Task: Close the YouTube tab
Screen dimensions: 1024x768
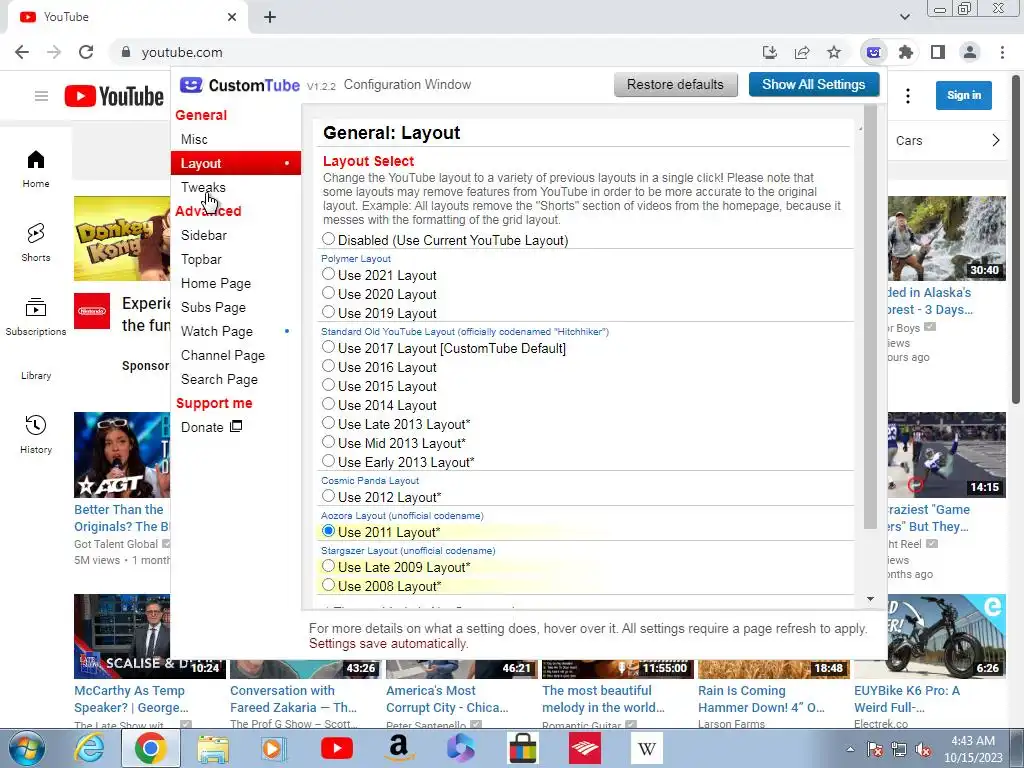Action: click(x=232, y=17)
